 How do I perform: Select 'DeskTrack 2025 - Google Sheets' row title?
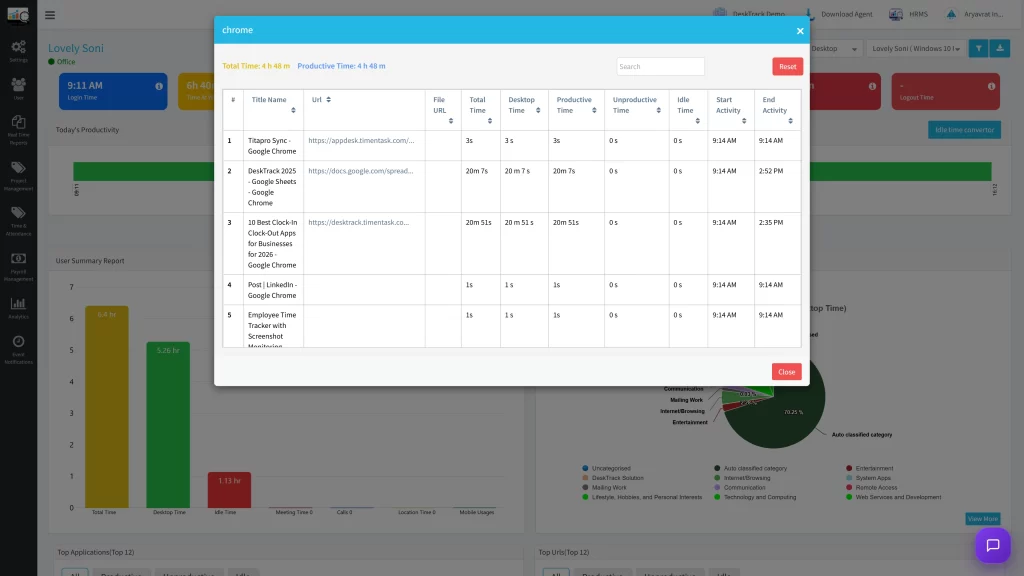272,187
